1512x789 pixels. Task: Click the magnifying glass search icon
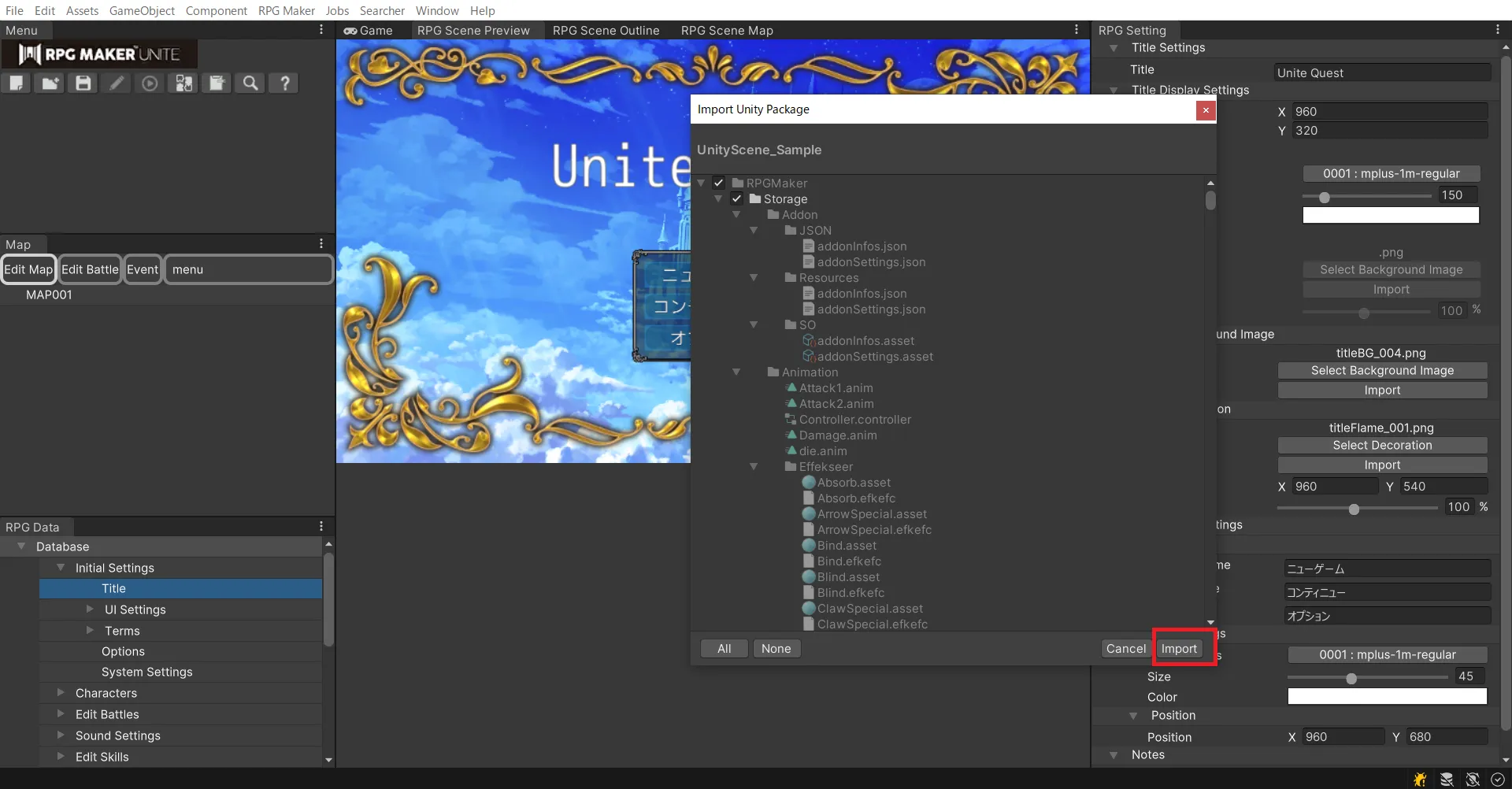[250, 83]
